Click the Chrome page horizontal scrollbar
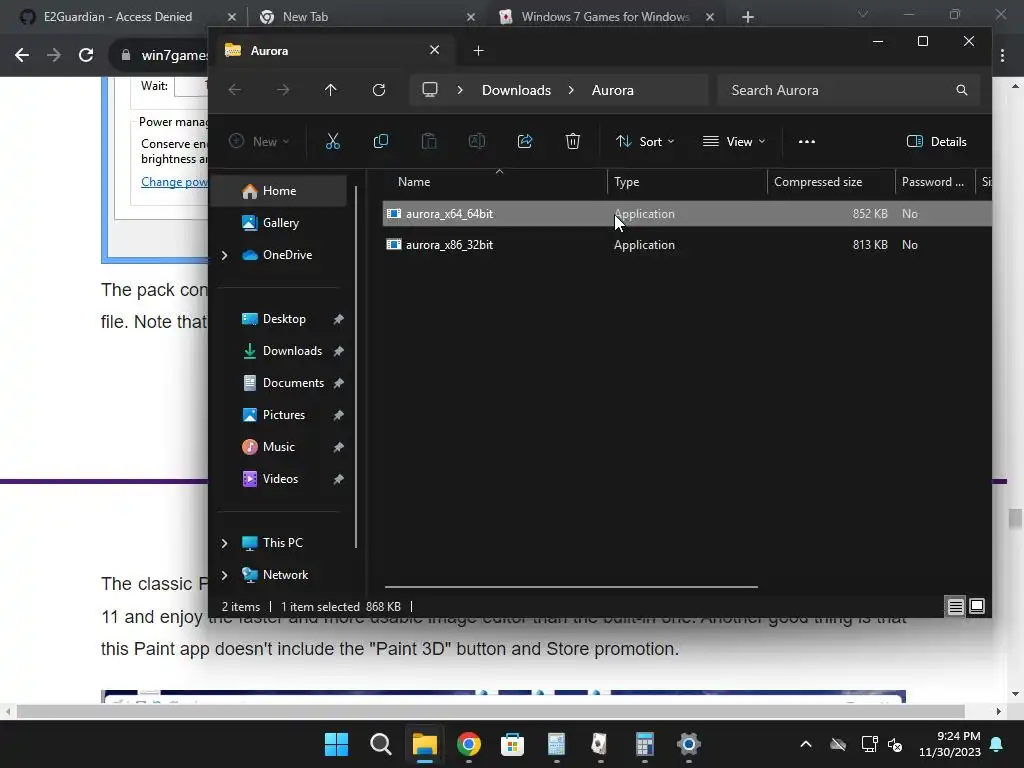 490,711
